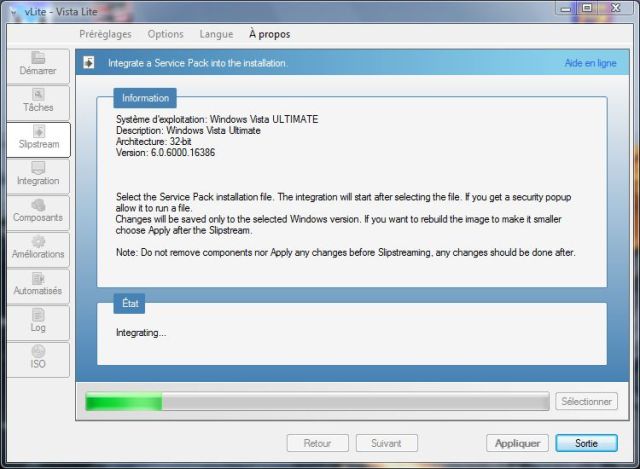Image resolution: width=640 pixels, height=469 pixels.
Task: Click 'Integrate a Service Pack' header text
Action: click(x=198, y=63)
